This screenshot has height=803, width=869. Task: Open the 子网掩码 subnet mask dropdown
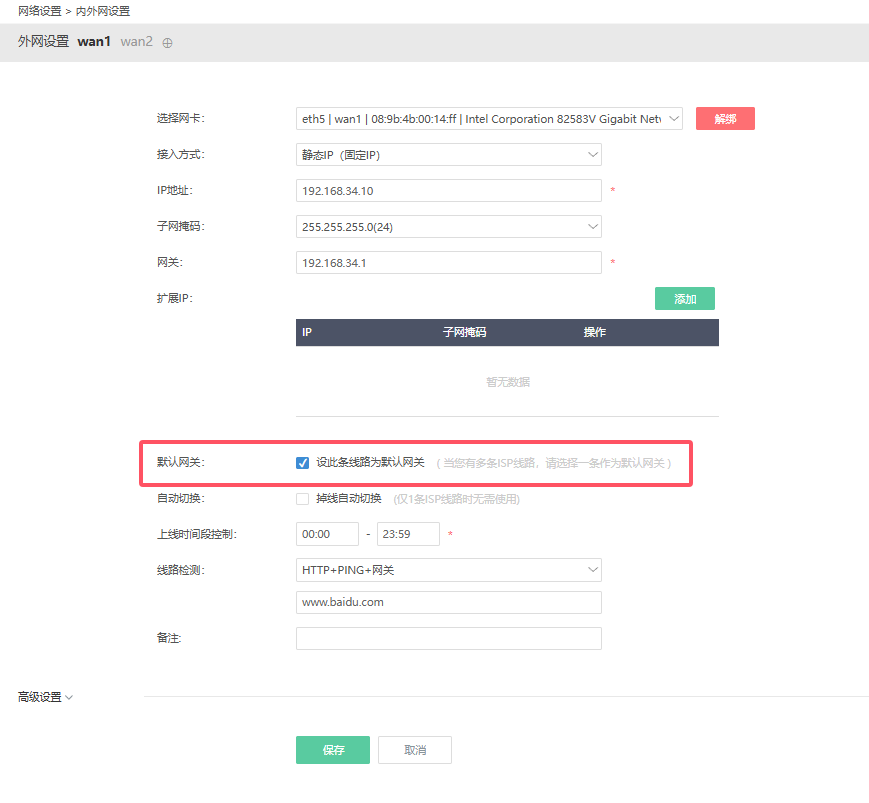coord(448,227)
